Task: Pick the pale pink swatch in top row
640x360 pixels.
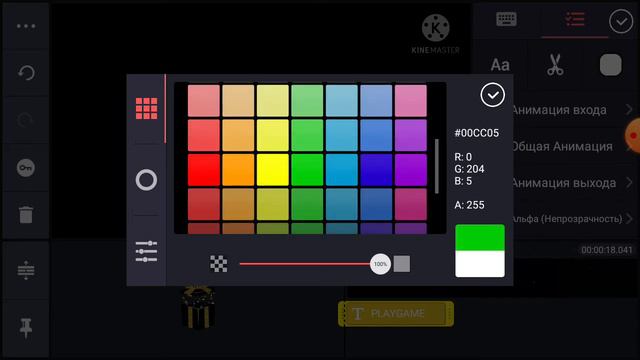Action: (204, 101)
